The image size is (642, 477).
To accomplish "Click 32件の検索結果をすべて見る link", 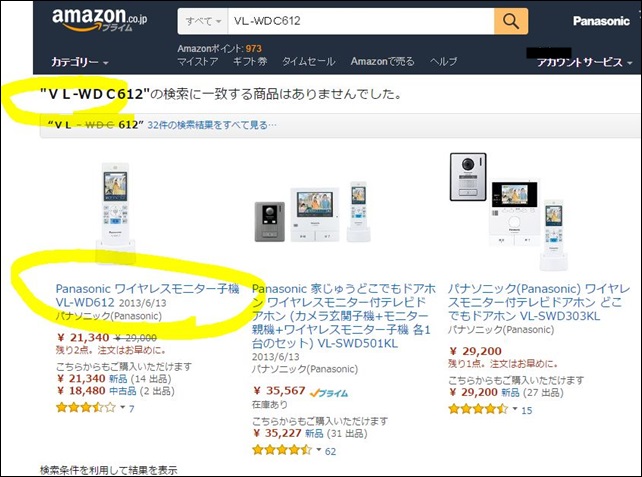I will tap(212, 125).
